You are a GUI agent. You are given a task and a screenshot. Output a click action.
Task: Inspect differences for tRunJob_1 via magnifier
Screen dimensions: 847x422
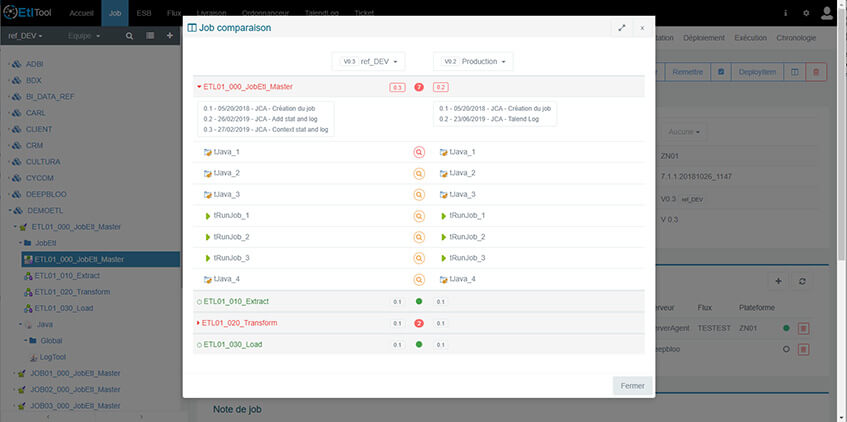(x=419, y=216)
